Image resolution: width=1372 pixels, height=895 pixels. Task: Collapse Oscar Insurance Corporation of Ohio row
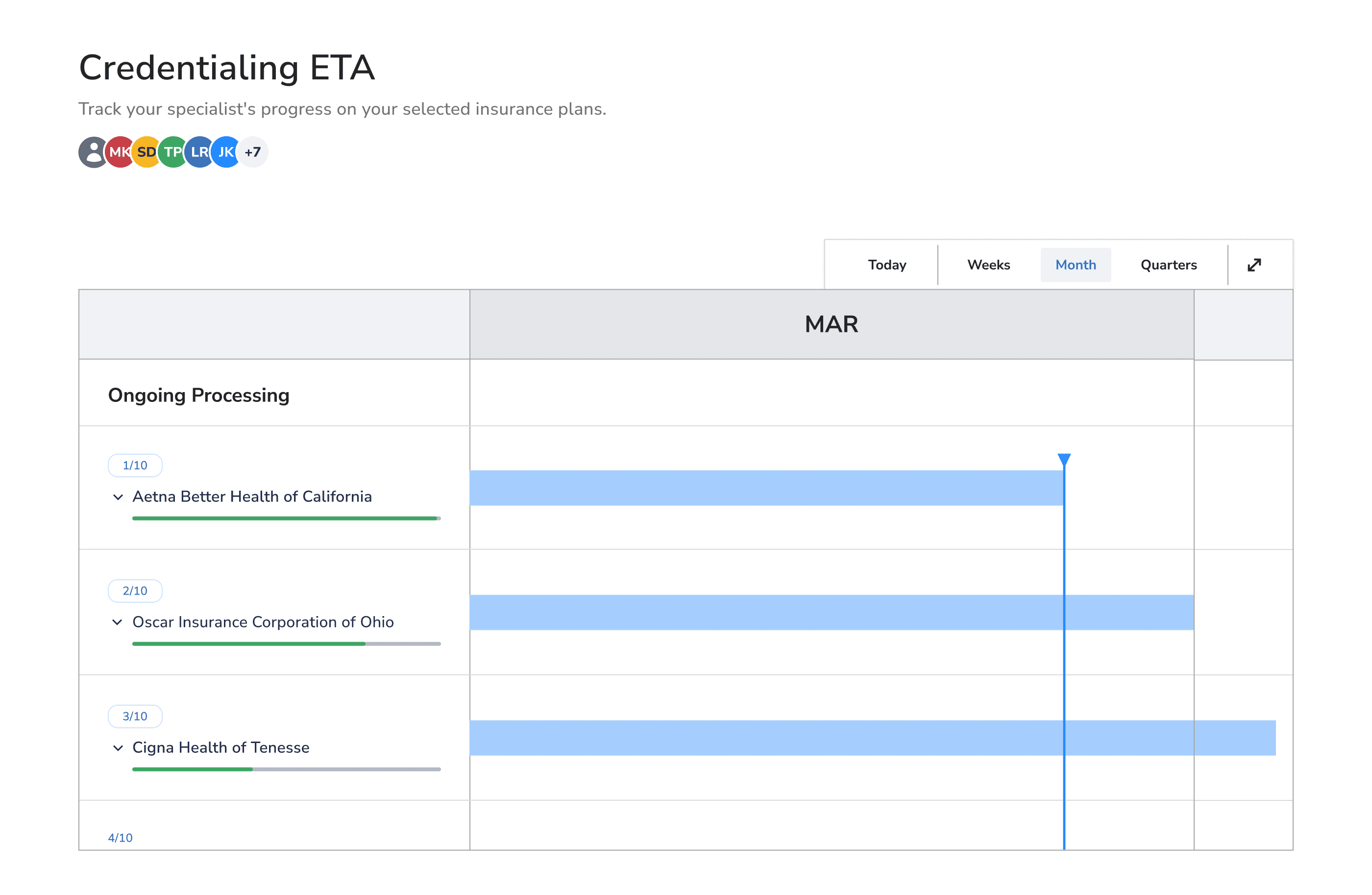click(118, 622)
